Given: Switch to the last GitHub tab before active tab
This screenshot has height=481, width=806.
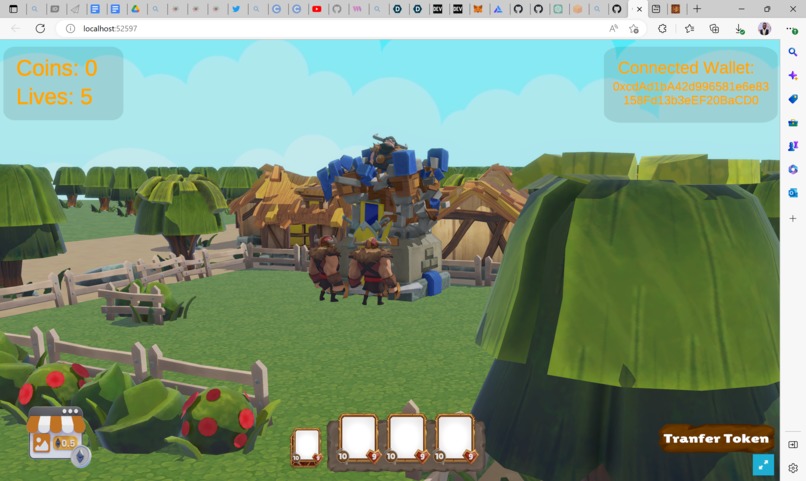Looking at the screenshot, I should coord(617,9).
